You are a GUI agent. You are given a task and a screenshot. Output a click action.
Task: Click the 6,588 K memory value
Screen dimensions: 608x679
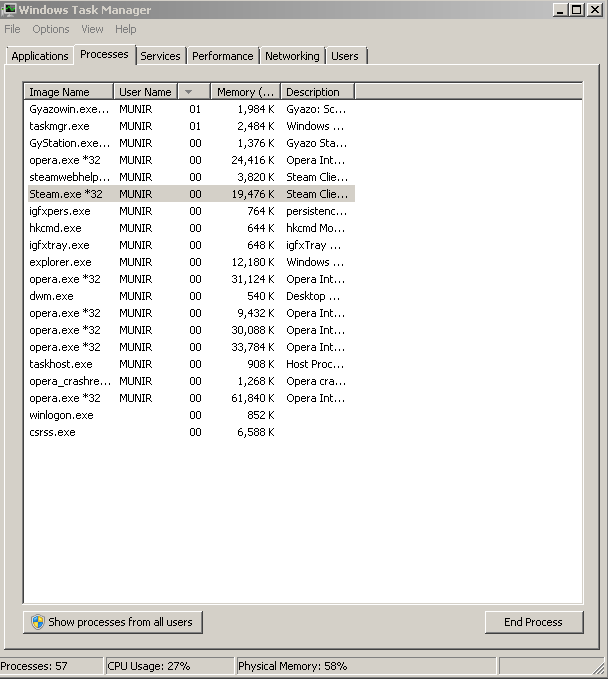tap(255, 432)
